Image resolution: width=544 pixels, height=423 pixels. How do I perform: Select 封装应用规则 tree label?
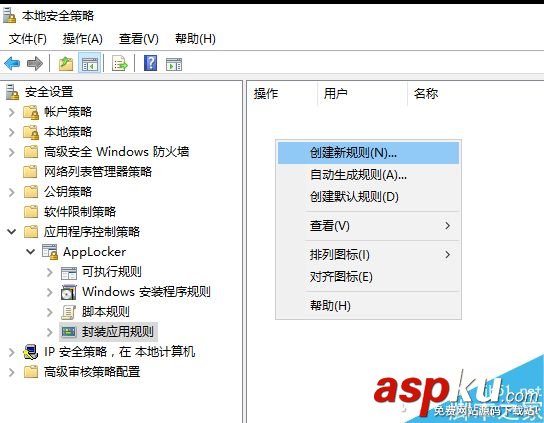[118, 332]
